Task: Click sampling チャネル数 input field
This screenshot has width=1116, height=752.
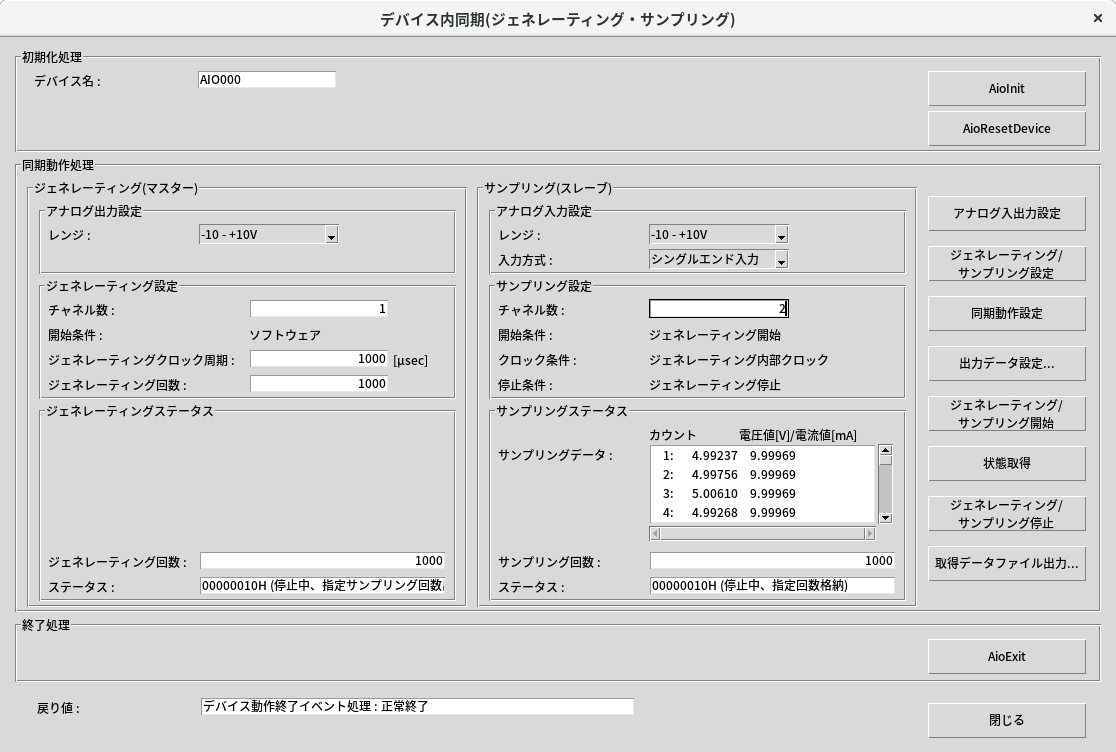Action: [x=718, y=309]
